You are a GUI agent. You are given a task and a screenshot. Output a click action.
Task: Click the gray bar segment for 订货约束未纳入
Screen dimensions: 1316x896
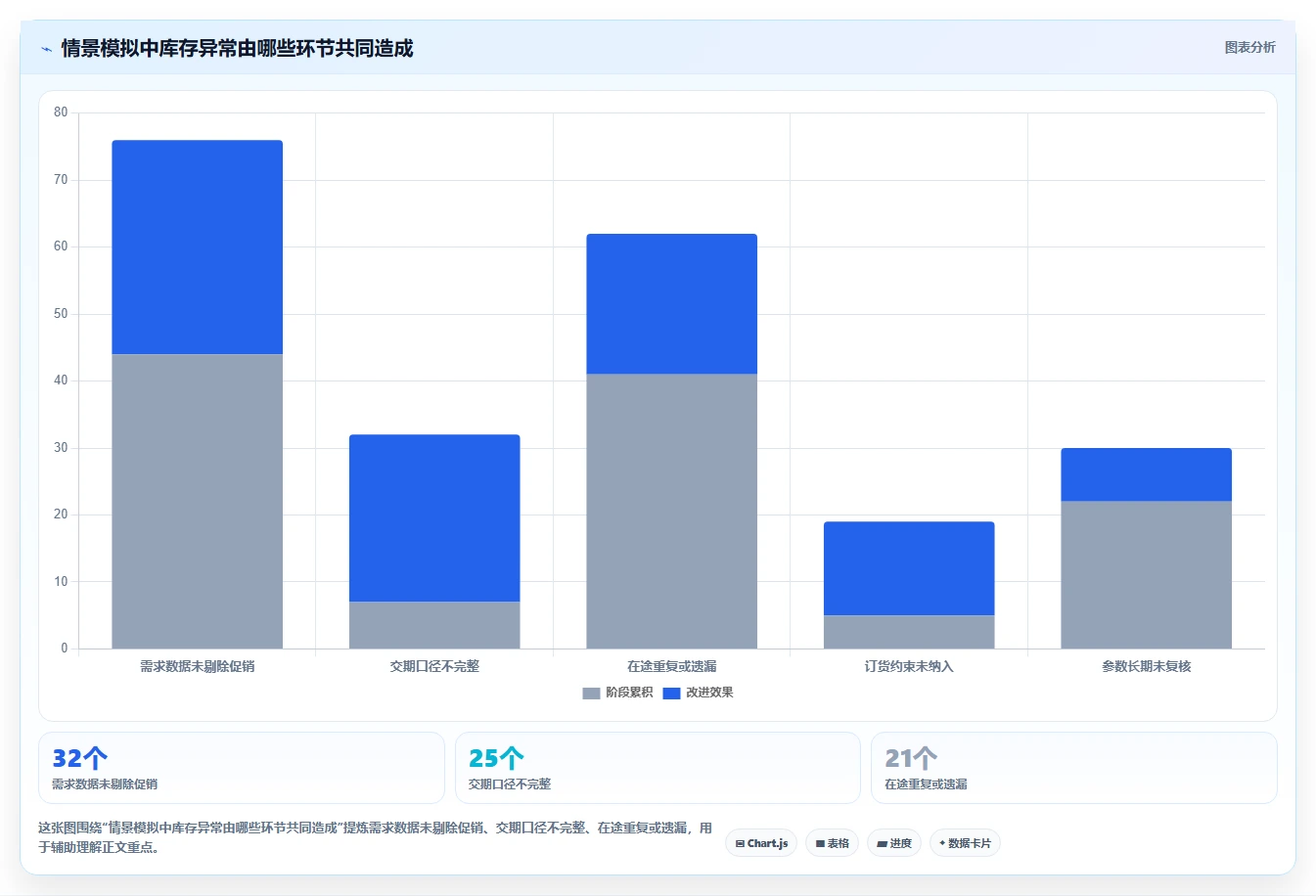(x=909, y=632)
